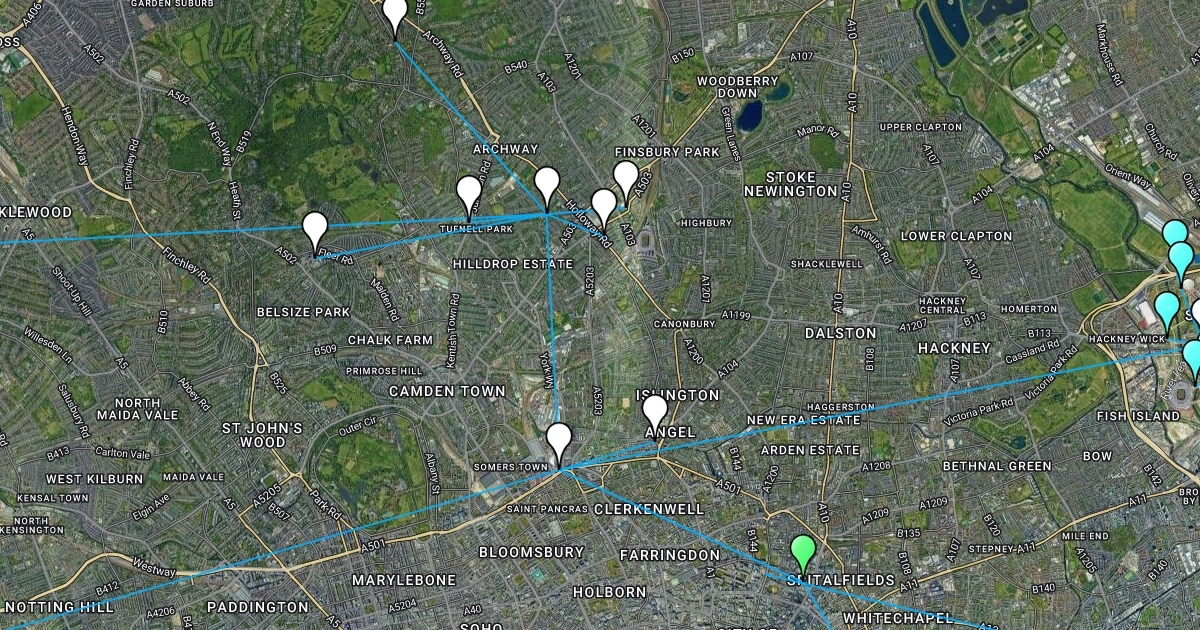Screen dimensions: 1200x630
Task: Click cyan marker above Fish Island label
Action: (1192, 360)
